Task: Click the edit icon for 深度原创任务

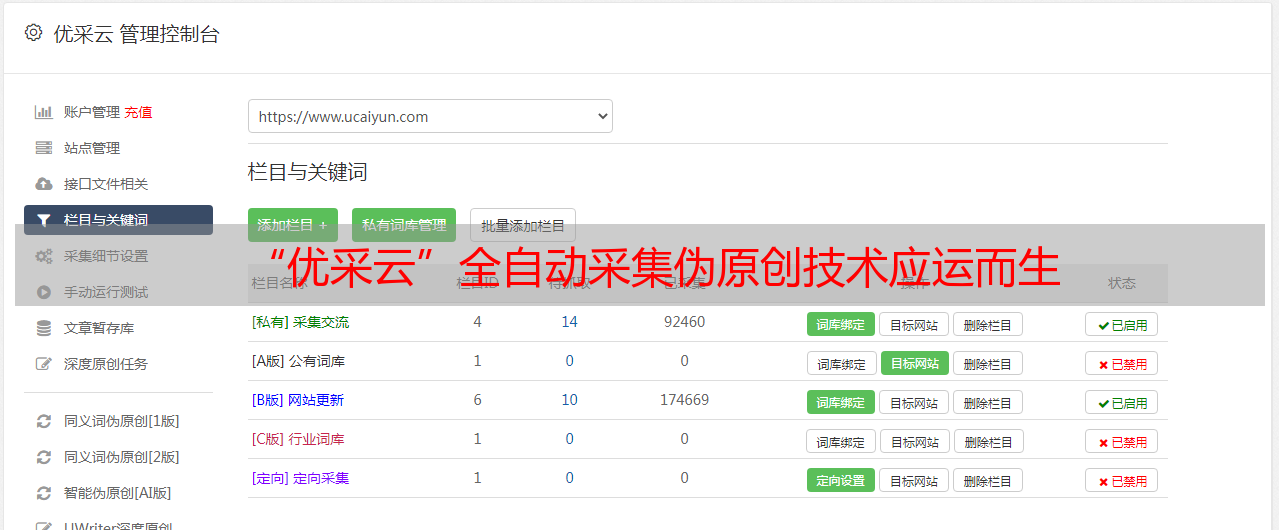Action: click(x=44, y=364)
